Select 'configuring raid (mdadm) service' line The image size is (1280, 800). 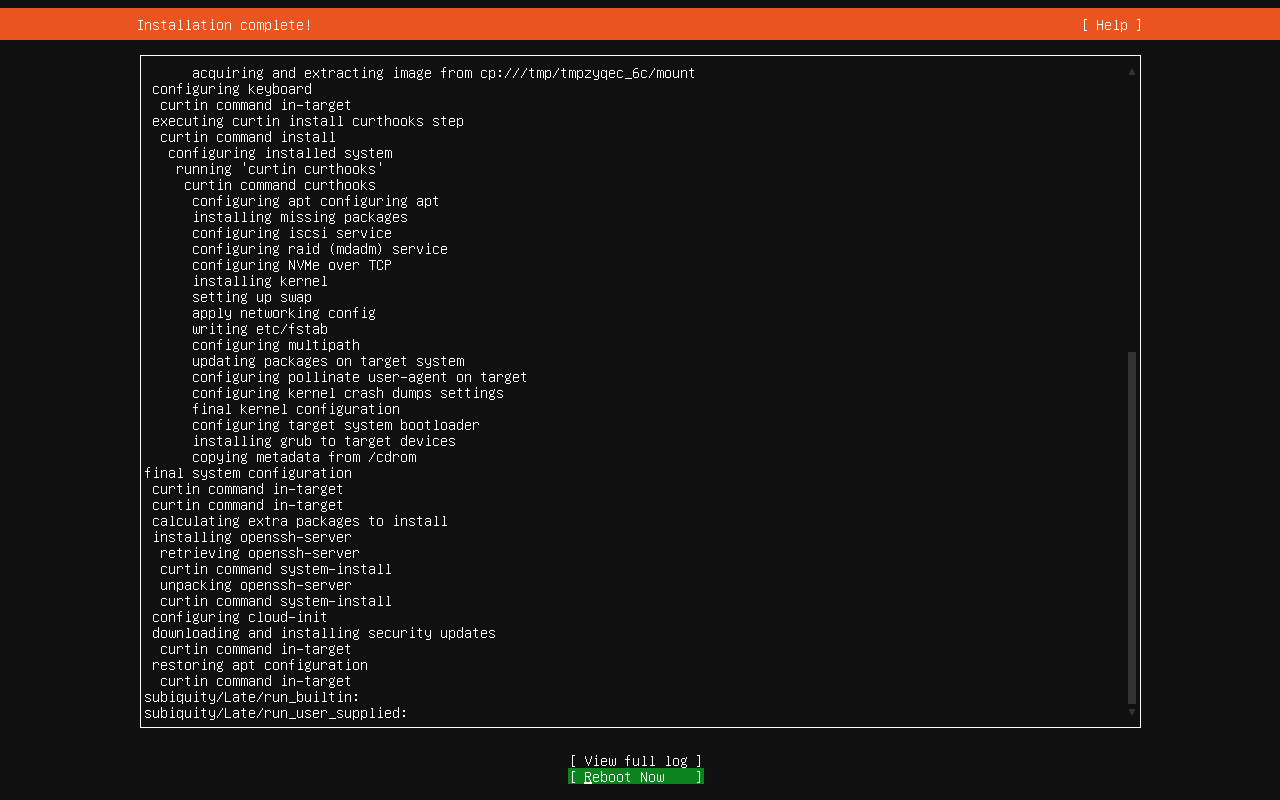pyautogui.click(x=320, y=249)
